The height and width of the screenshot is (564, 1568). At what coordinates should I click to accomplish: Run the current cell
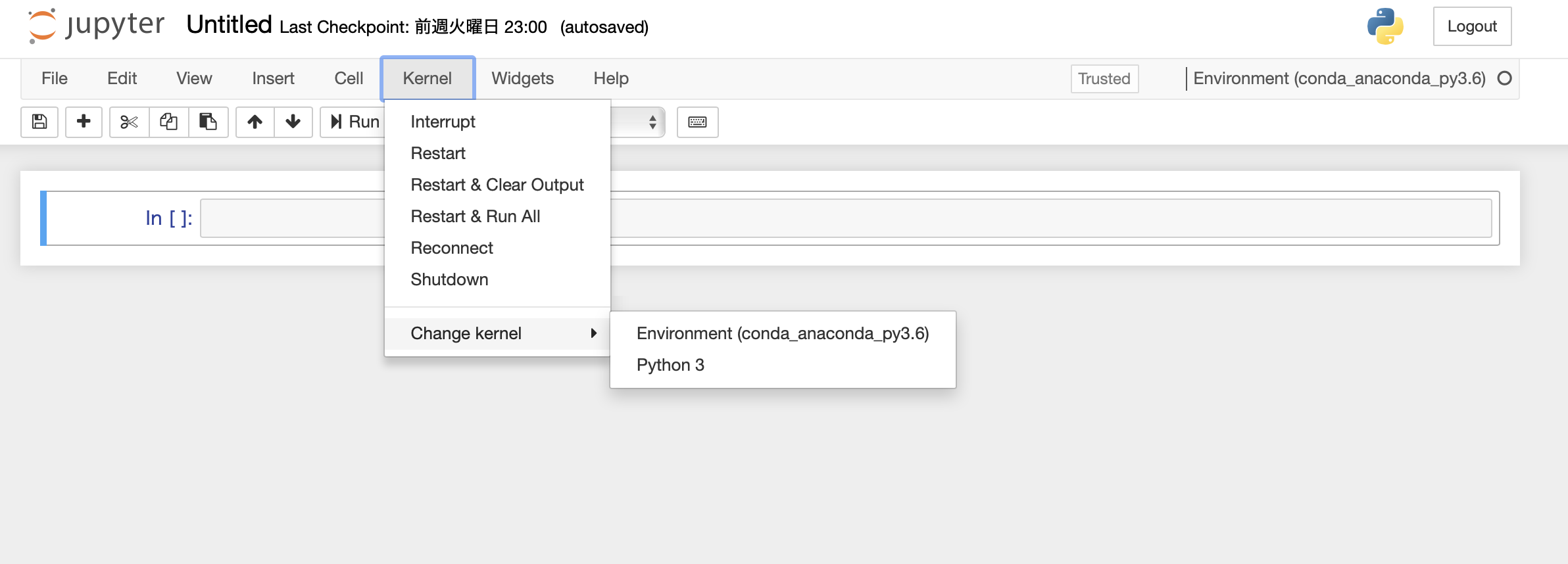coord(355,122)
